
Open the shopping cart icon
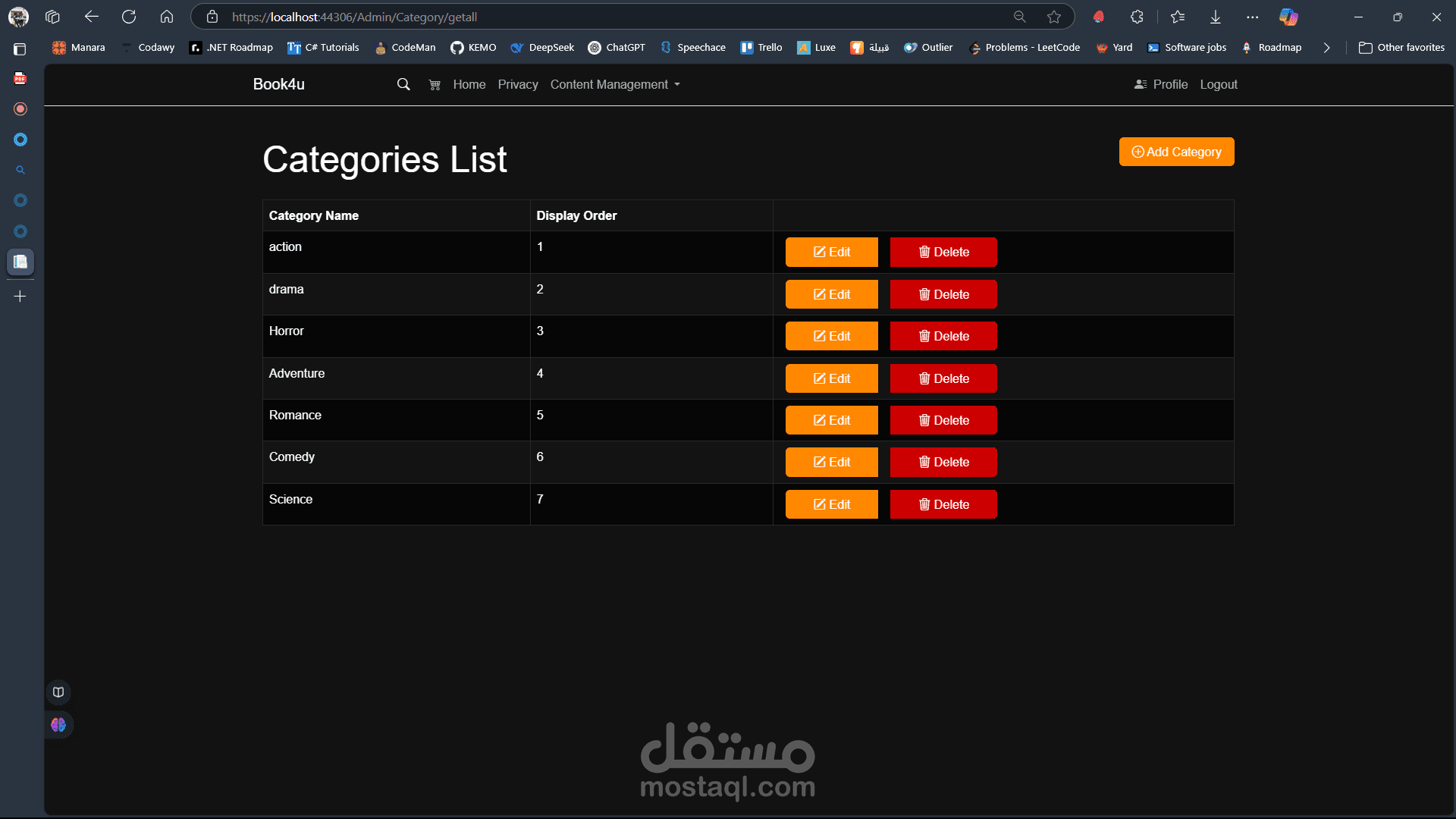click(435, 85)
